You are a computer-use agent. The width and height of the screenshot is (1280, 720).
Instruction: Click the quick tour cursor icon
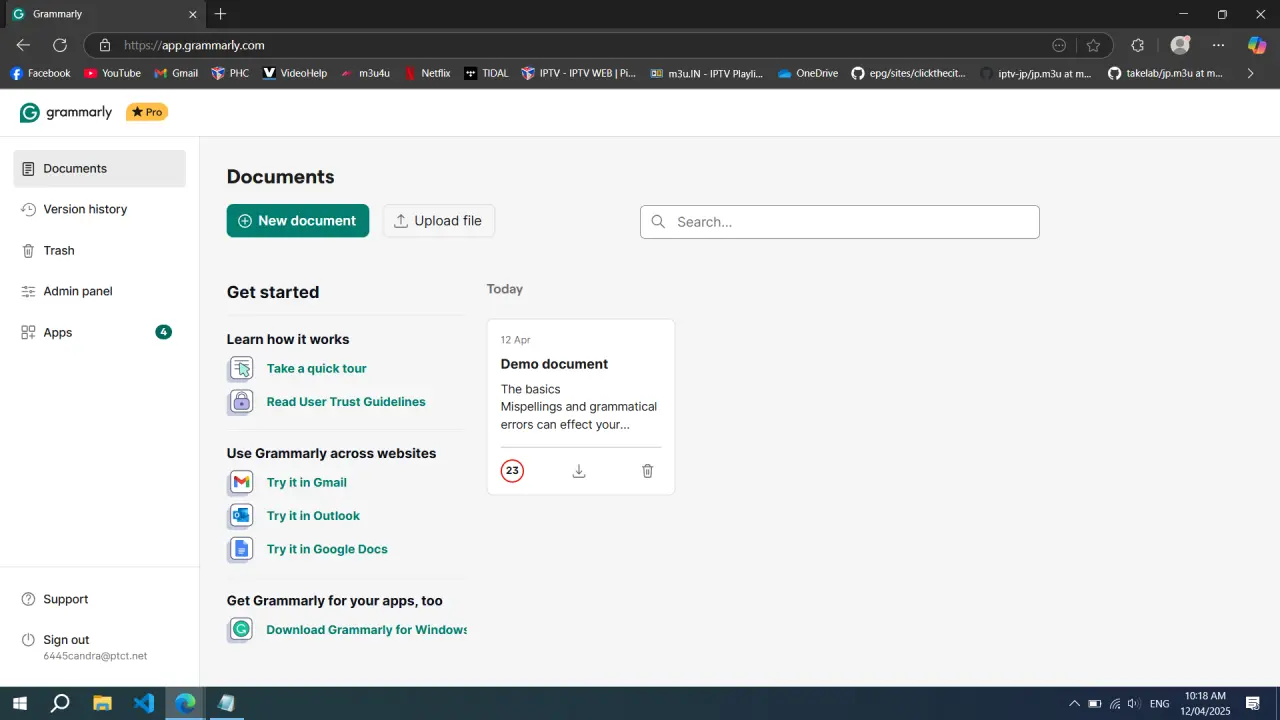tap(241, 369)
